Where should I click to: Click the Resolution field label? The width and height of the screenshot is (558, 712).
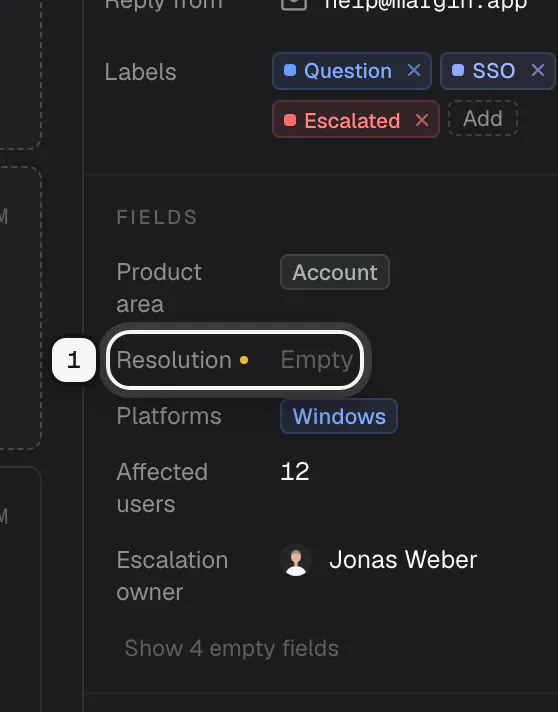click(174, 360)
